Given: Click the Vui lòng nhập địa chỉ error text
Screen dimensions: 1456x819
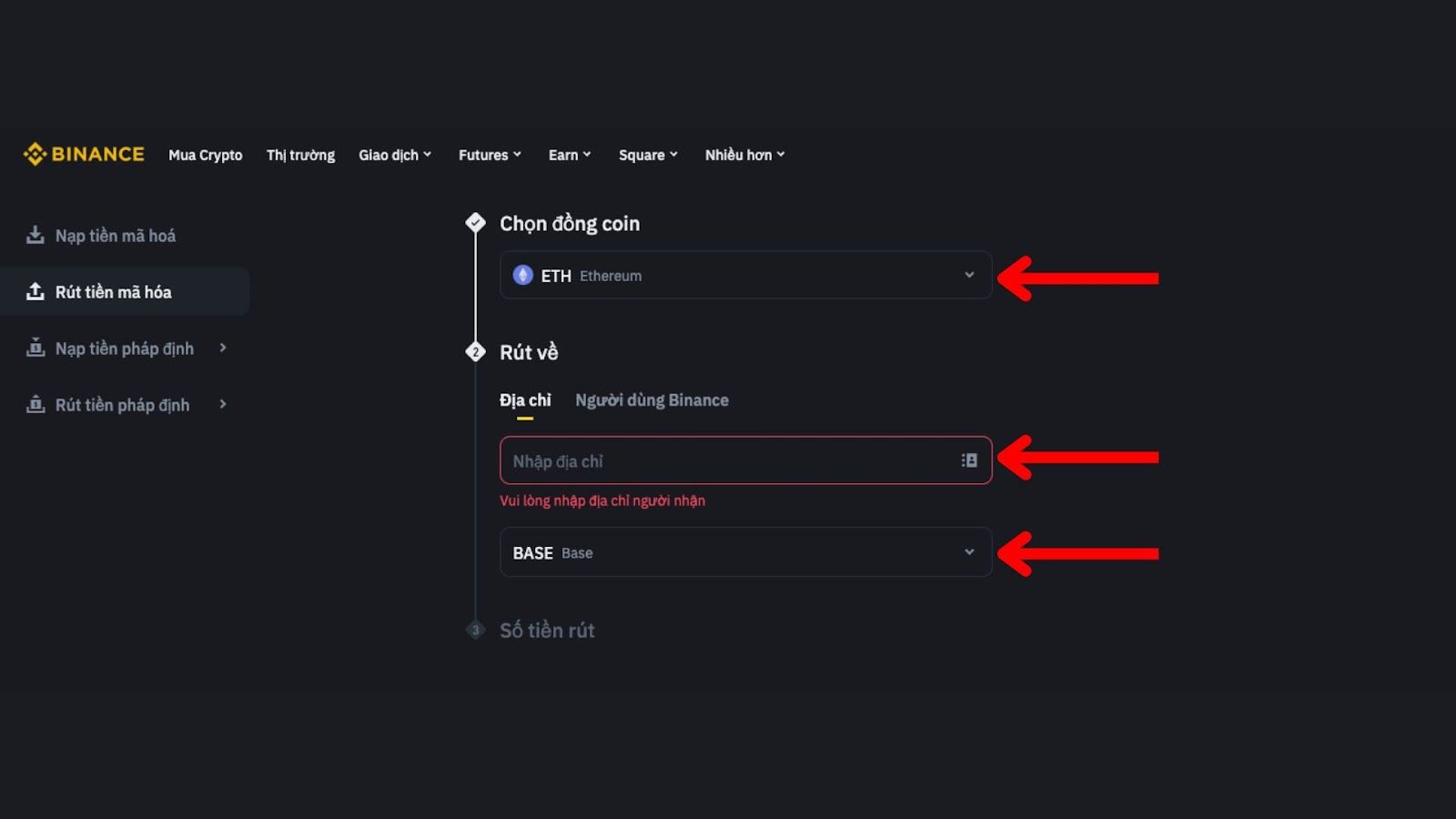Looking at the screenshot, I should pyautogui.click(x=602, y=500).
